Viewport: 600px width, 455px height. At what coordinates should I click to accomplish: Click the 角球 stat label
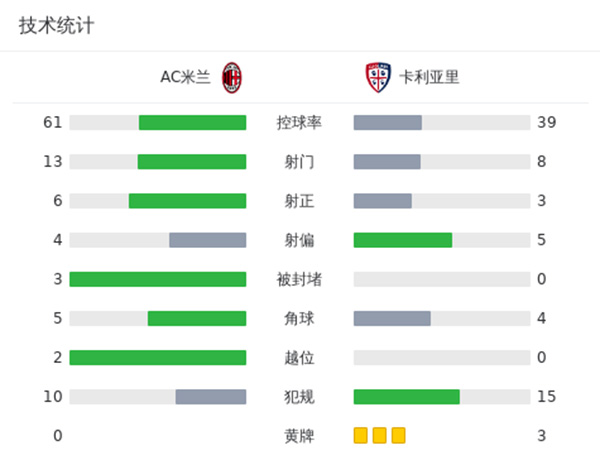(x=299, y=318)
